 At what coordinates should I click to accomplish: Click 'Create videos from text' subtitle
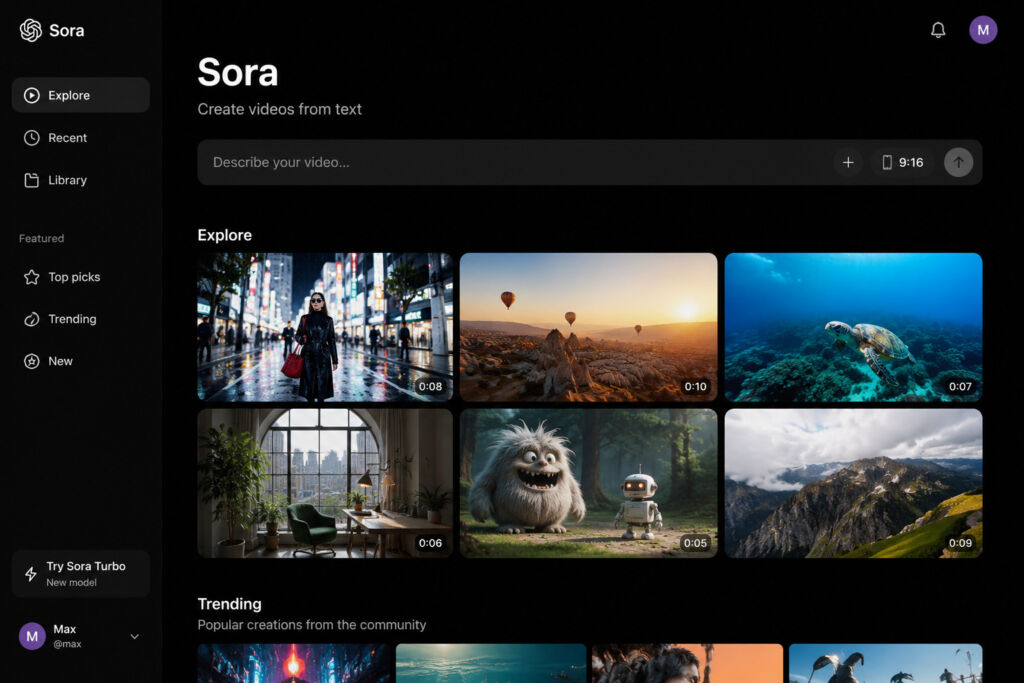coord(280,109)
